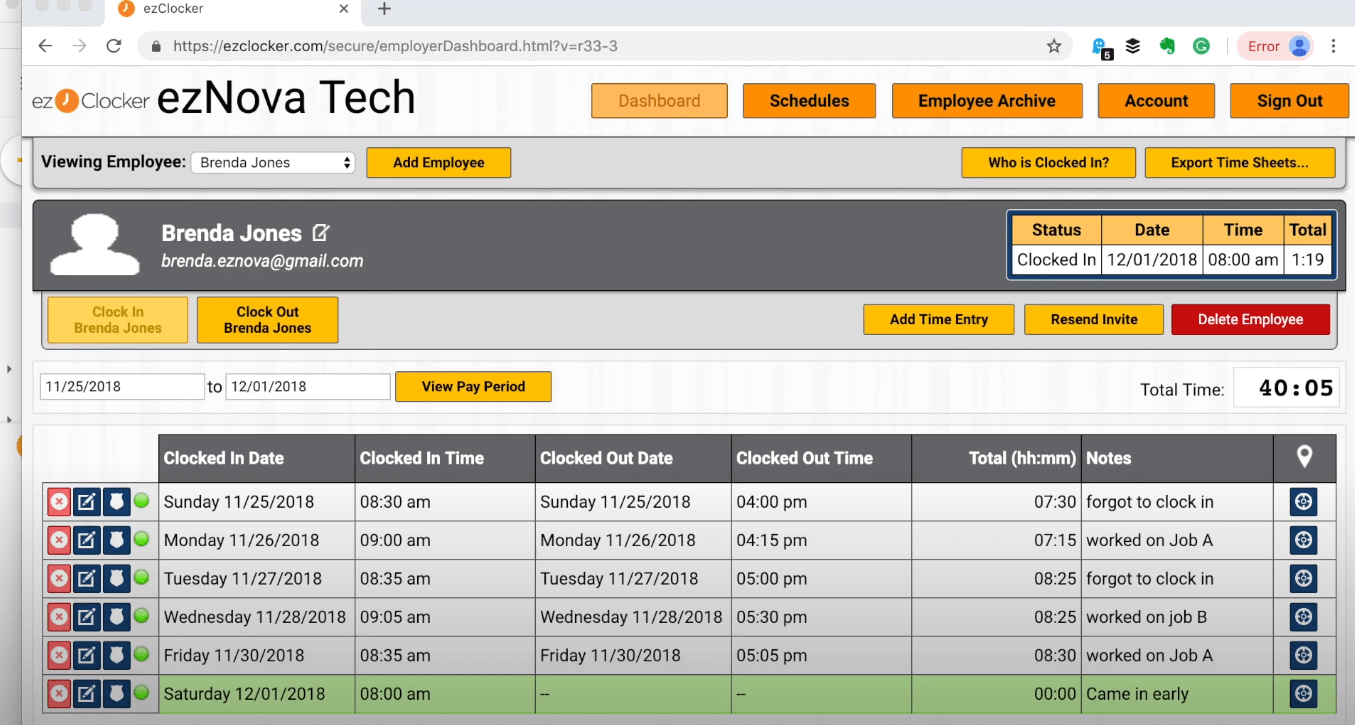Open audit shield for Saturday 12/01/2018 entry
Viewport: 1355px width, 725px height.
point(117,693)
